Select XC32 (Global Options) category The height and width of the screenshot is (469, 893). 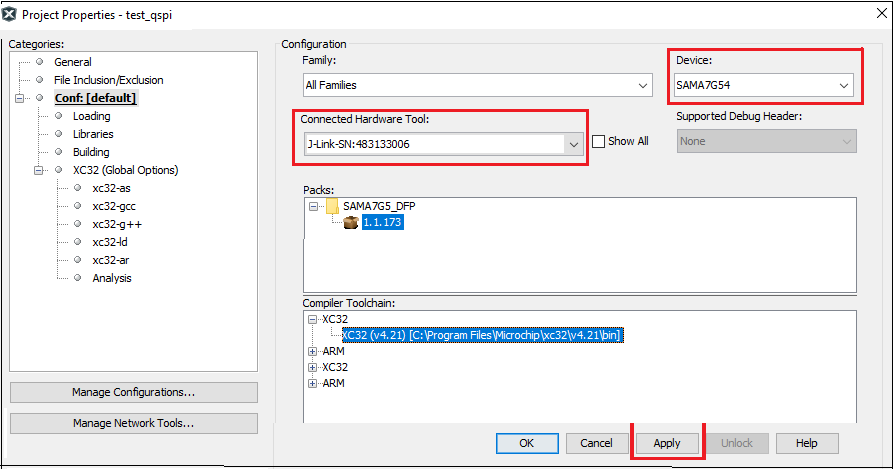click(x=125, y=170)
